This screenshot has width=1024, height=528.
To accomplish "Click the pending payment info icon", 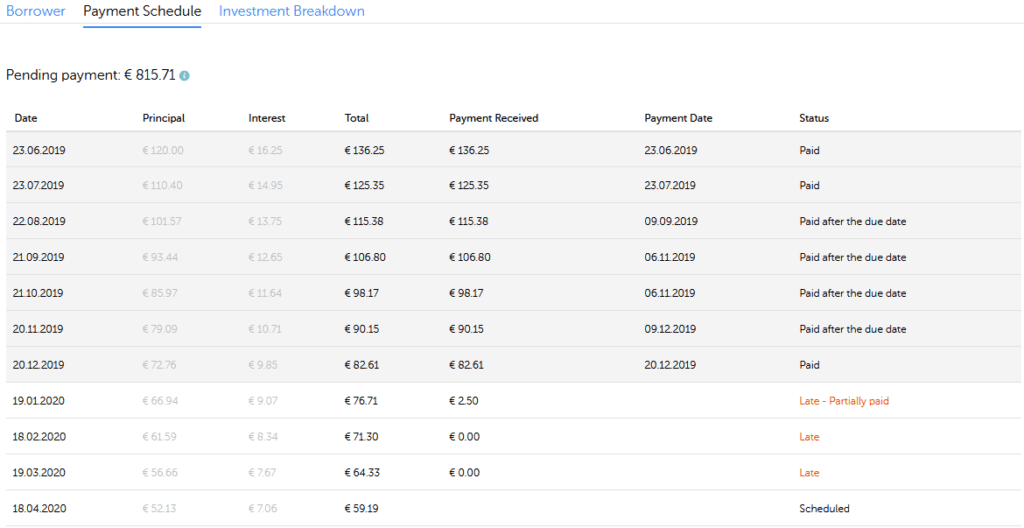I will click(x=184, y=76).
